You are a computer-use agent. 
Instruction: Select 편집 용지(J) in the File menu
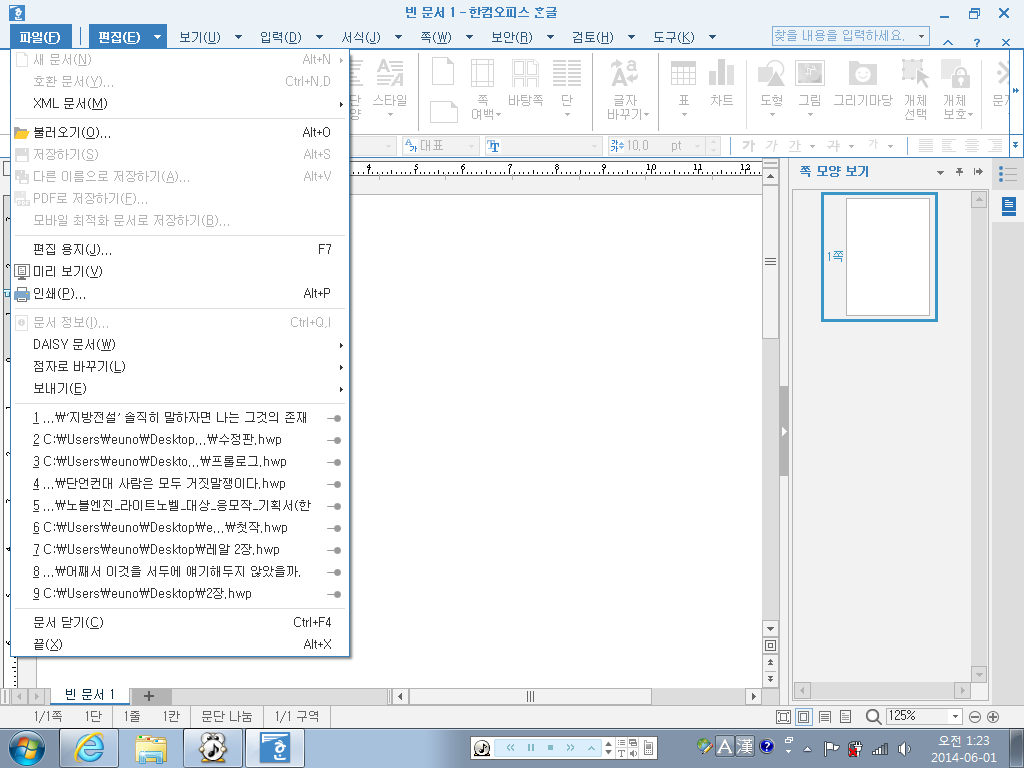point(181,249)
